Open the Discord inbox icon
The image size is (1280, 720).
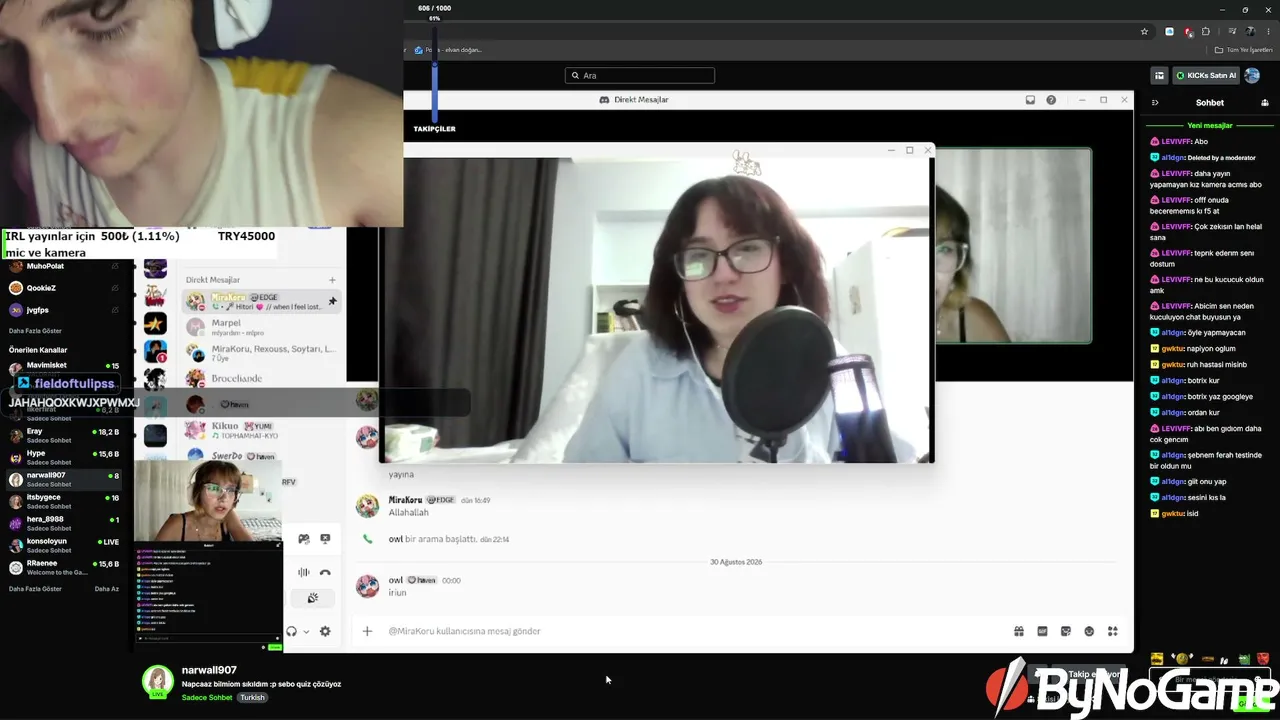(x=1031, y=100)
